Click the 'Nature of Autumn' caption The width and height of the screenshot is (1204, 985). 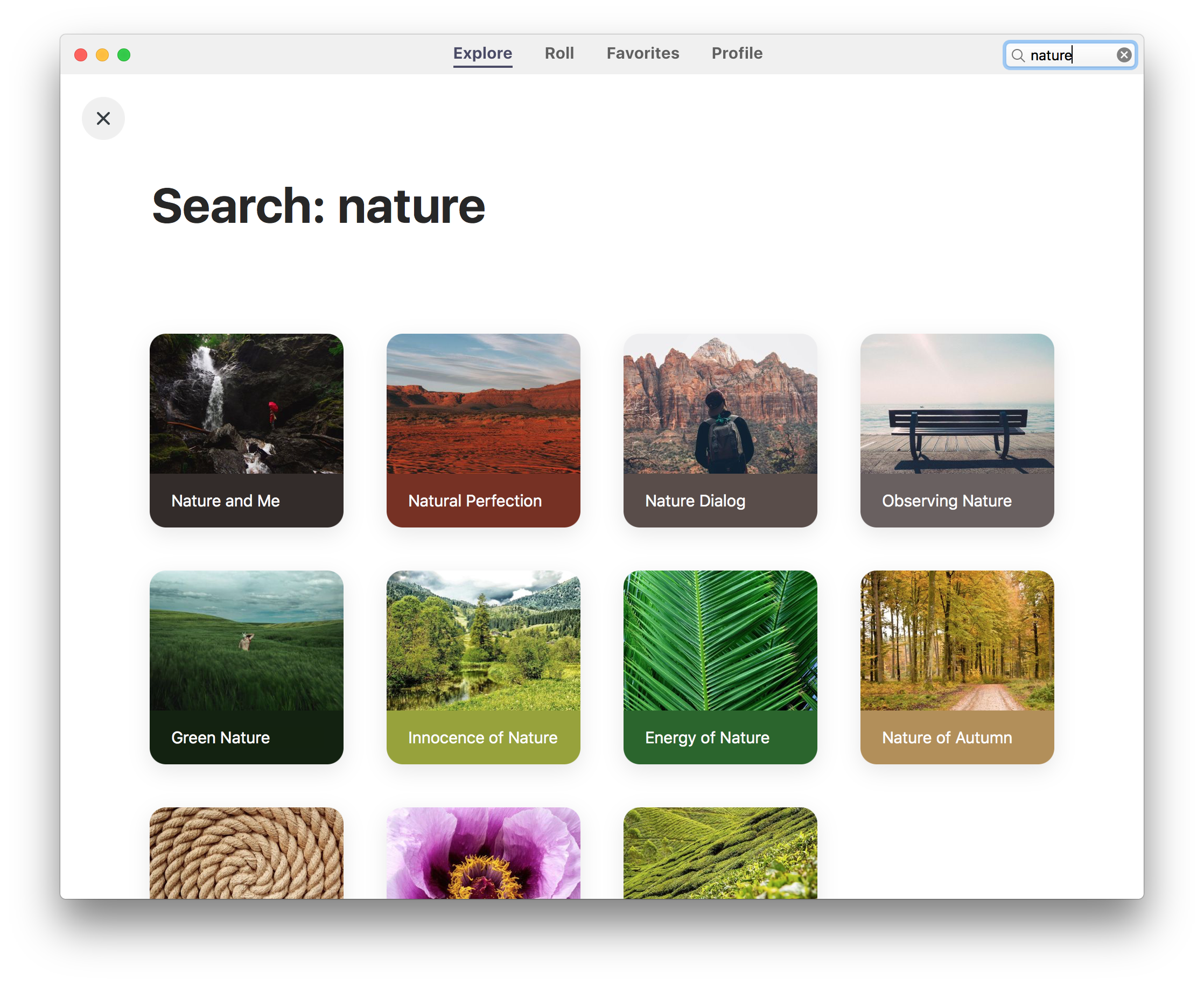click(x=947, y=737)
